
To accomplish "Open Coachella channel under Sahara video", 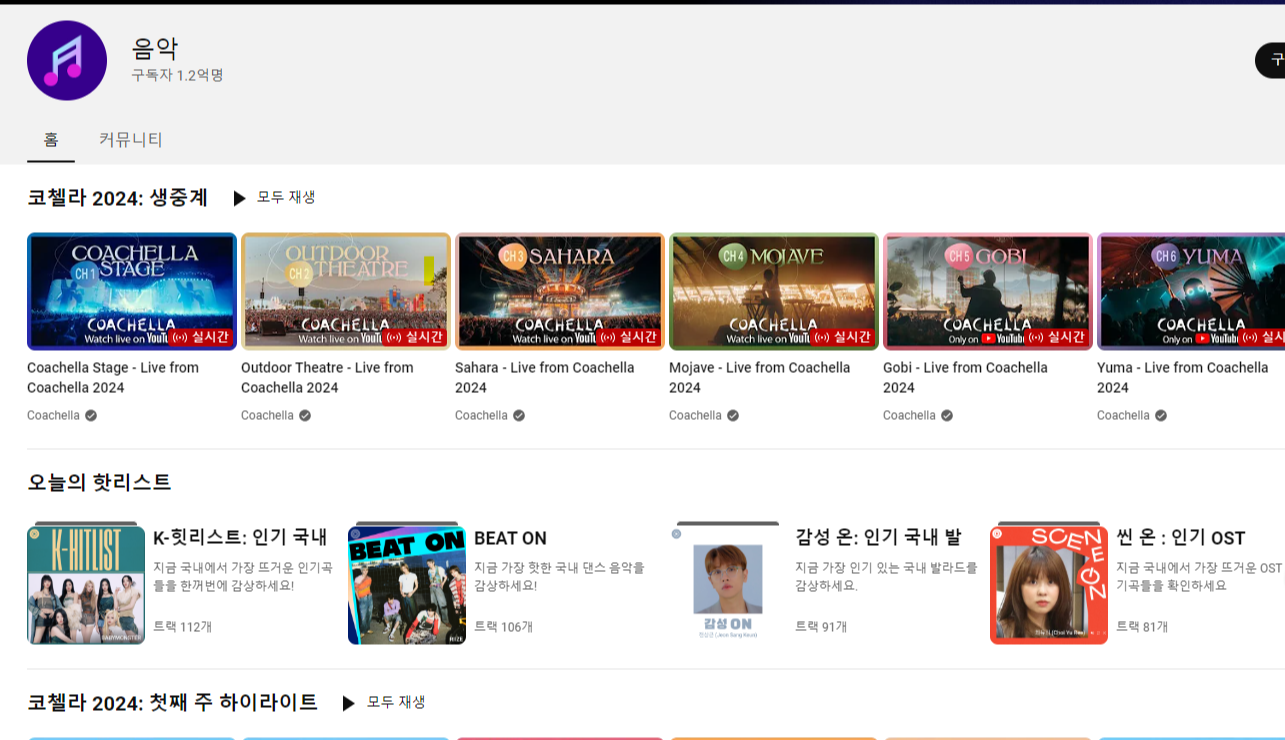I will click(x=481, y=415).
